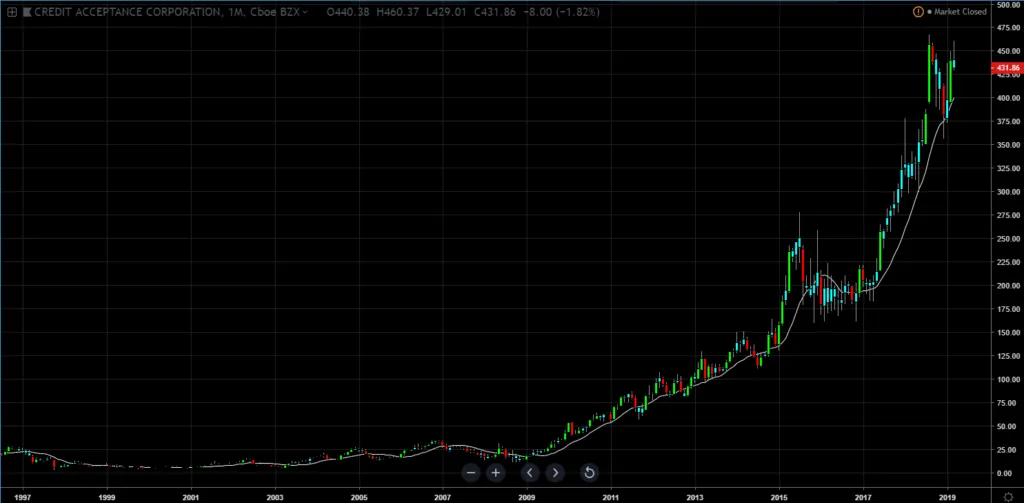
Task: Reset the chart view with circular arrow
Action: (x=588, y=472)
